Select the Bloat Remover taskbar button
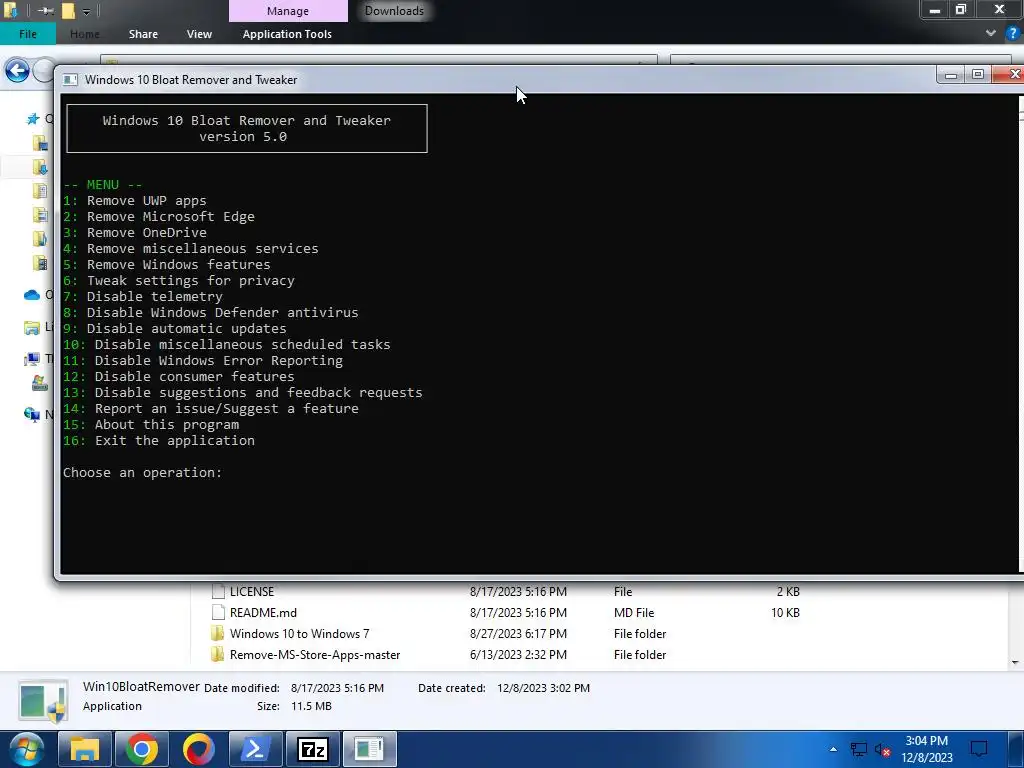Screen dimensions: 1024x768 coord(370,749)
